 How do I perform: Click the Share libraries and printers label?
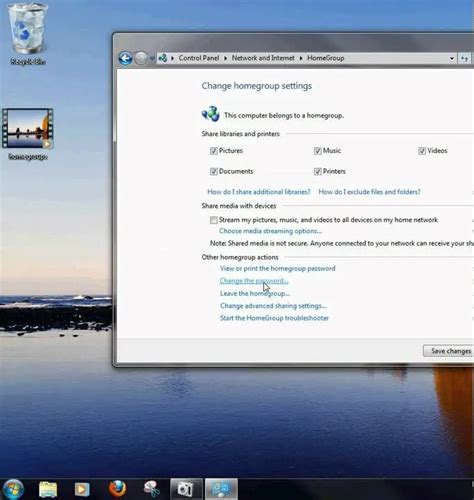tap(240, 134)
